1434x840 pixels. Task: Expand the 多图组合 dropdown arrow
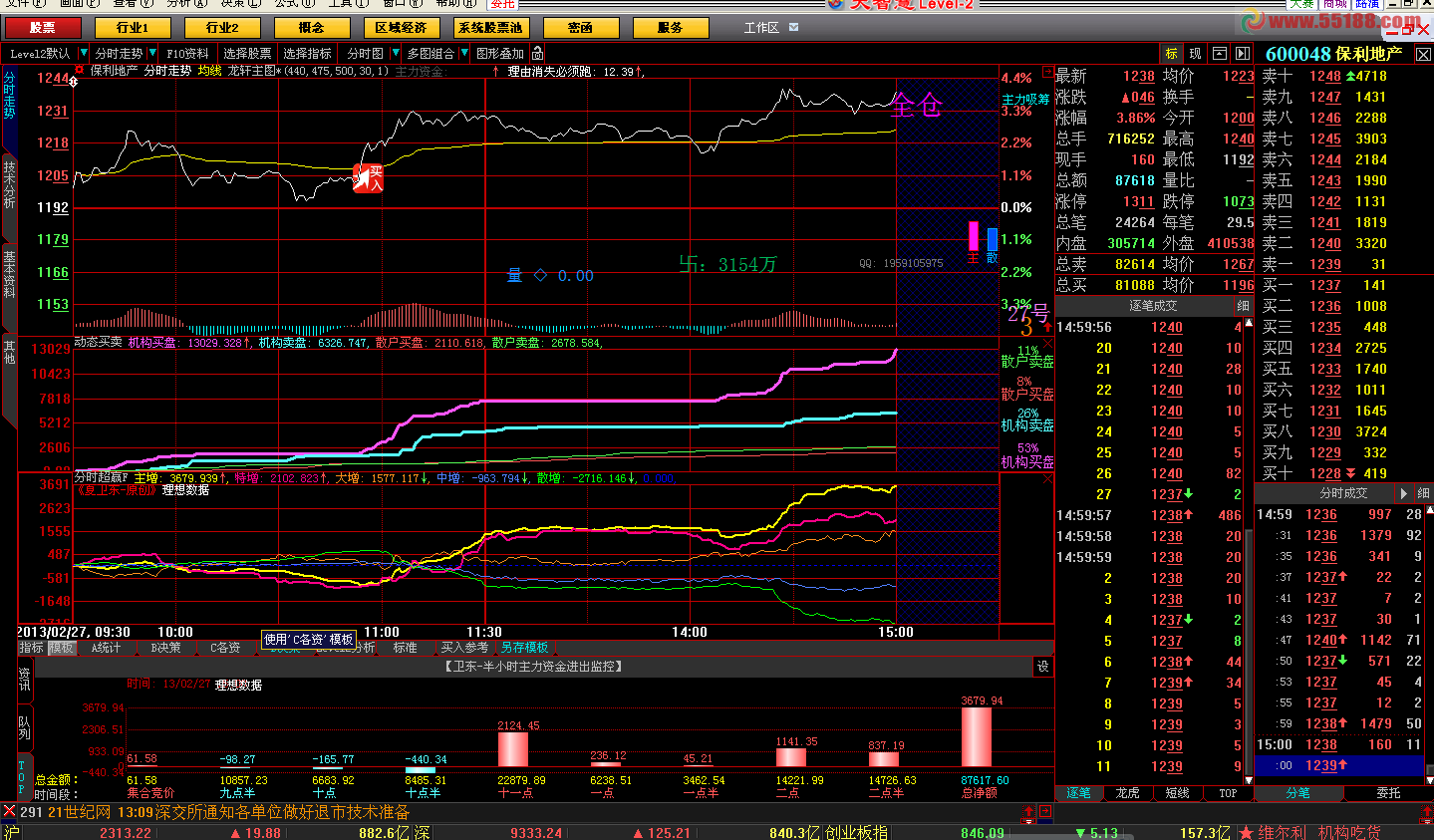pos(463,53)
